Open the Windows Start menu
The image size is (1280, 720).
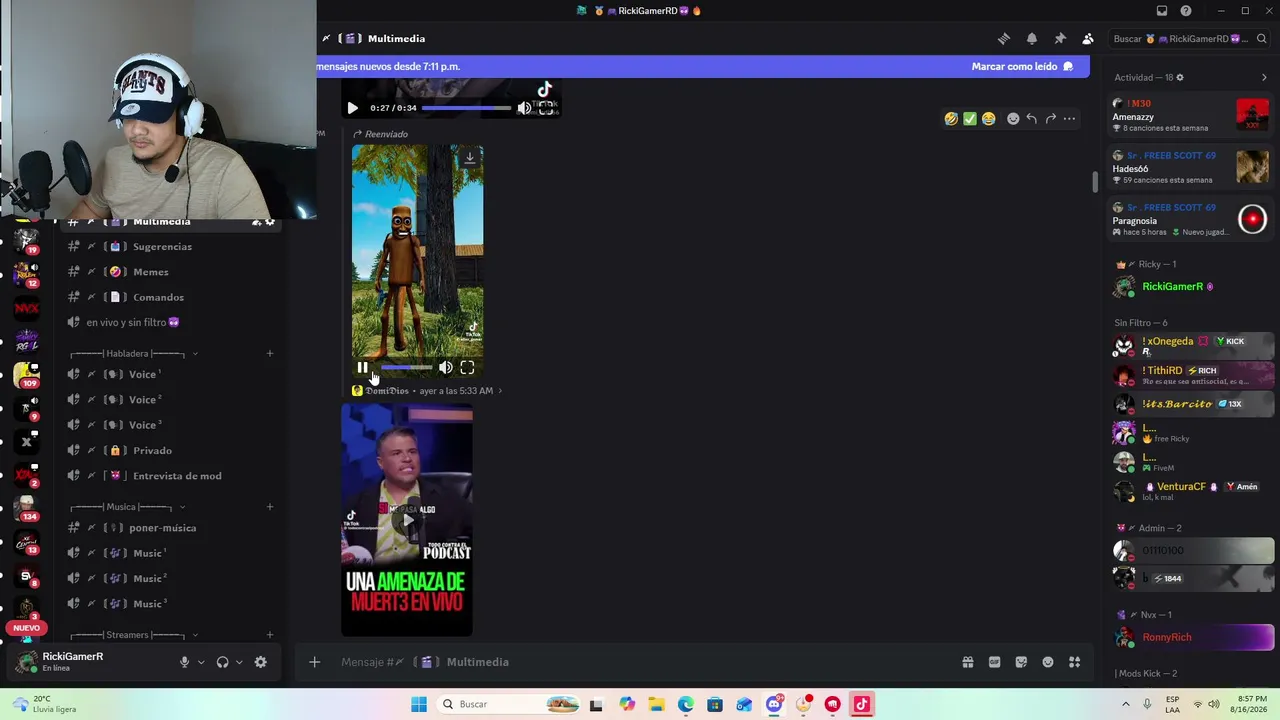pyautogui.click(x=419, y=704)
